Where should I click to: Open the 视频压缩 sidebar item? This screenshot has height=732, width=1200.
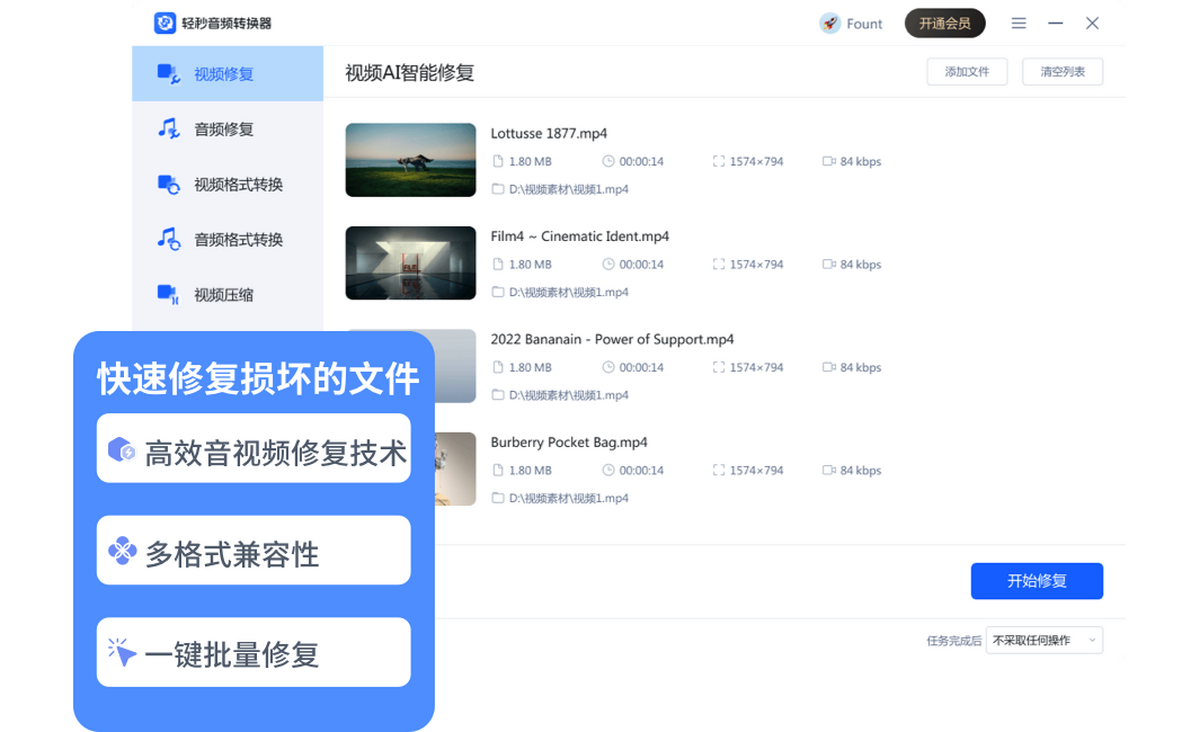click(224, 294)
